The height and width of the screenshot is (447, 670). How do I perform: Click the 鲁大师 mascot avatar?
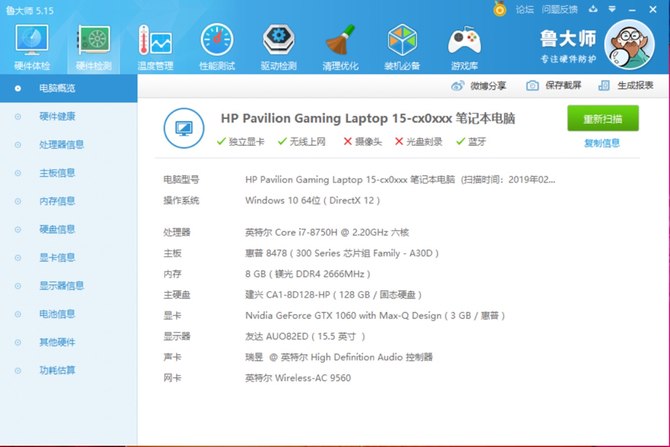[629, 44]
